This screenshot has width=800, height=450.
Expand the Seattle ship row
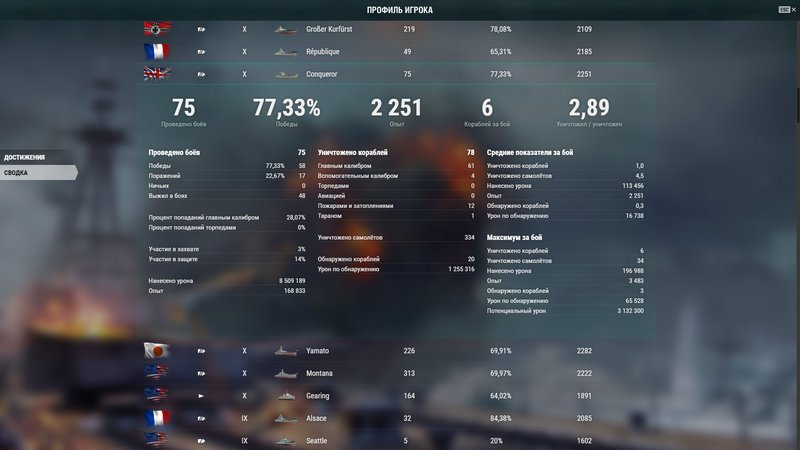click(396, 440)
